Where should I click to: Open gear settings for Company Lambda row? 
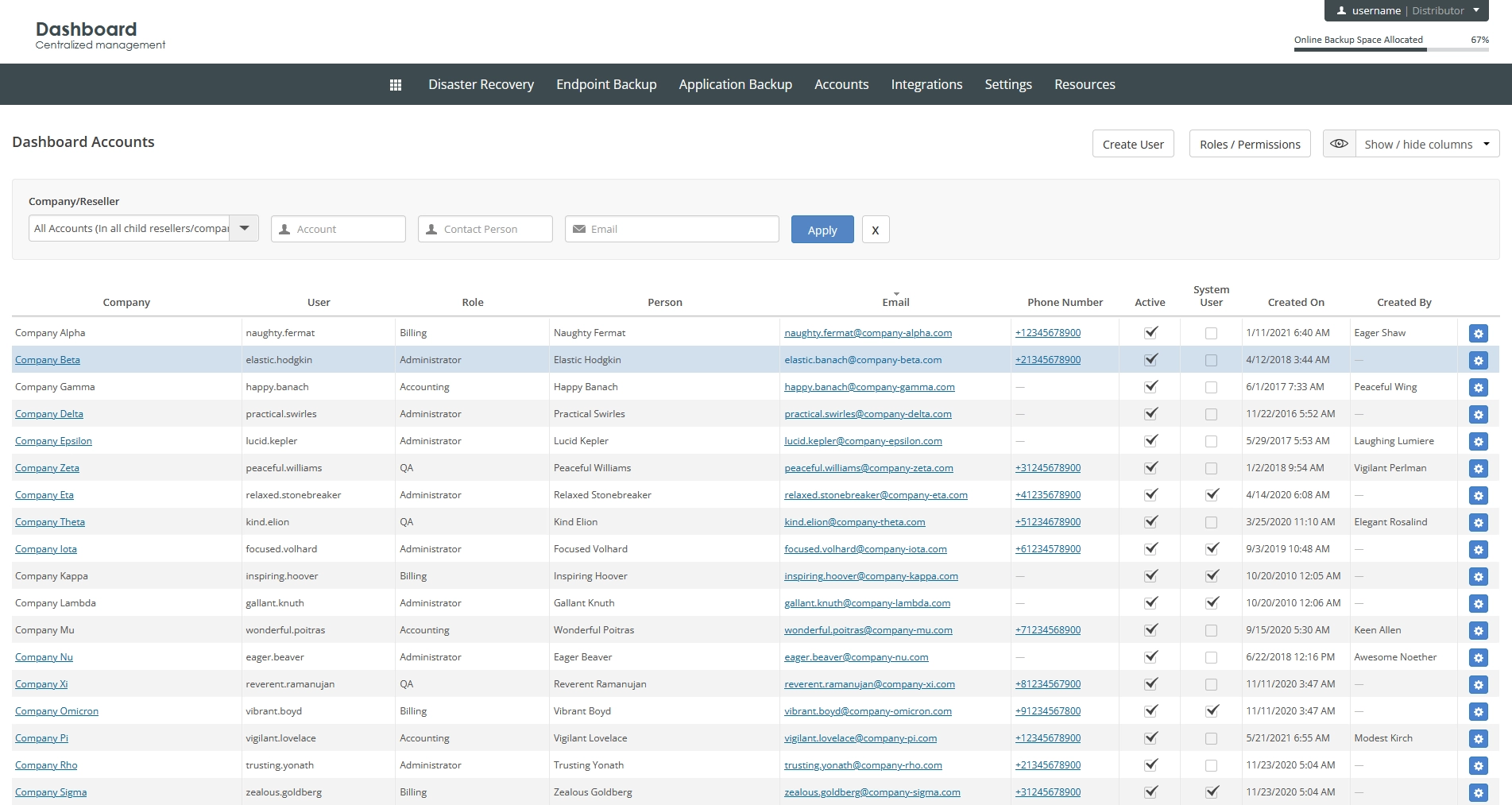point(1478,604)
